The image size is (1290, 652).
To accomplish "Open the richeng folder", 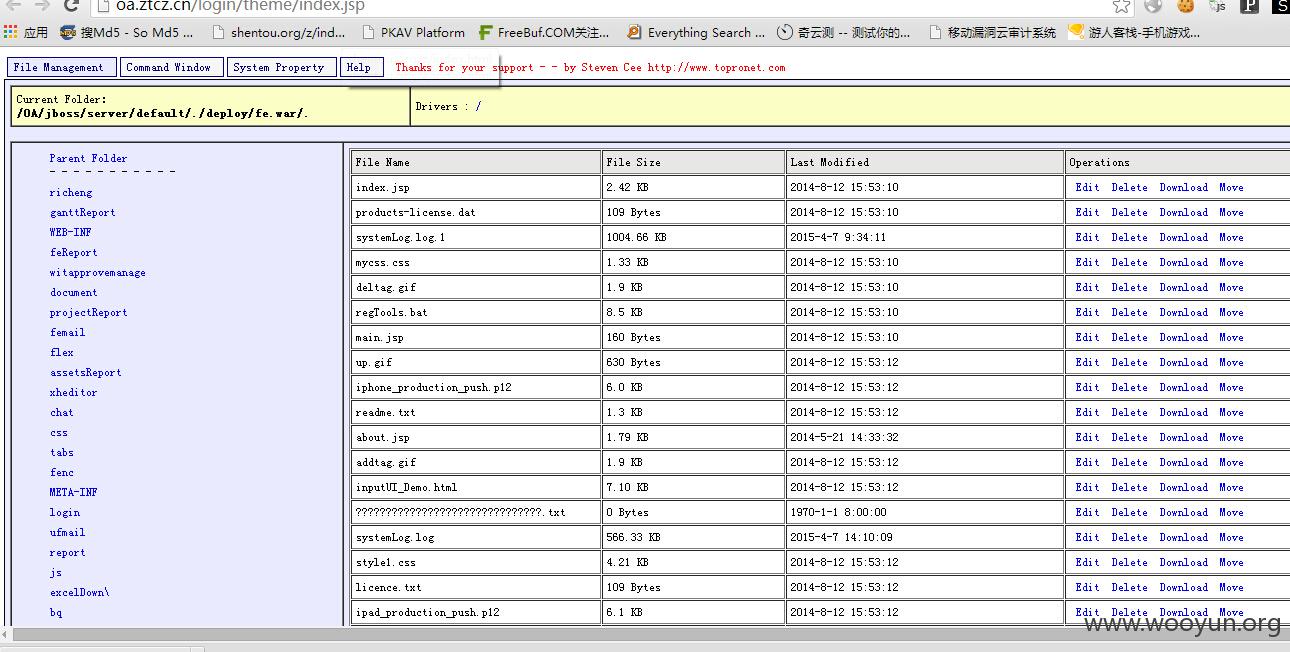I will 71,192.
